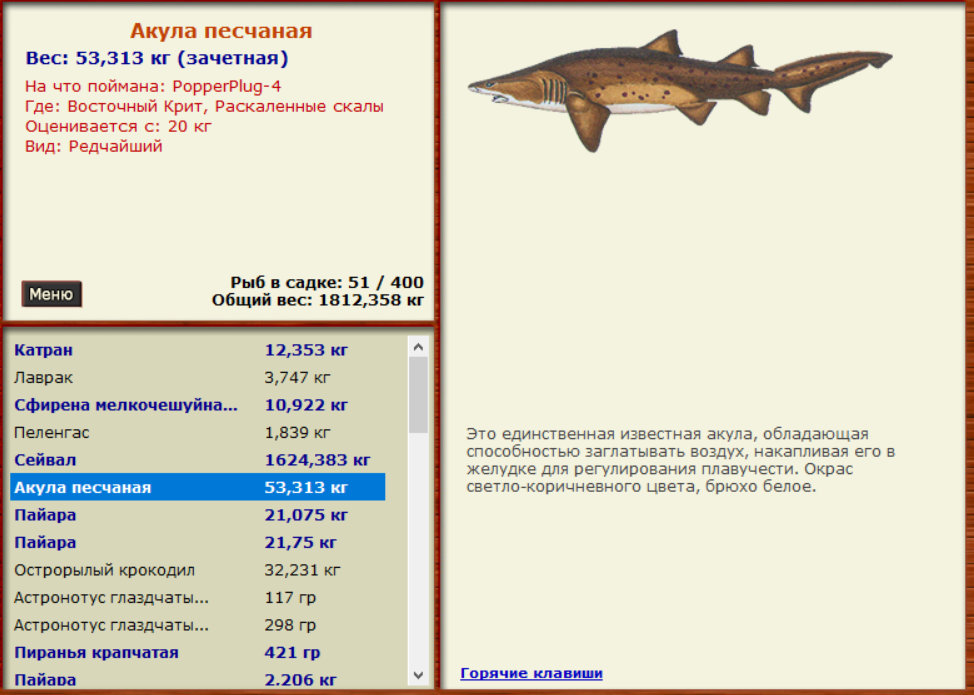Click the highlighted Акула песчаная row
The image size is (974, 695).
click(197, 488)
